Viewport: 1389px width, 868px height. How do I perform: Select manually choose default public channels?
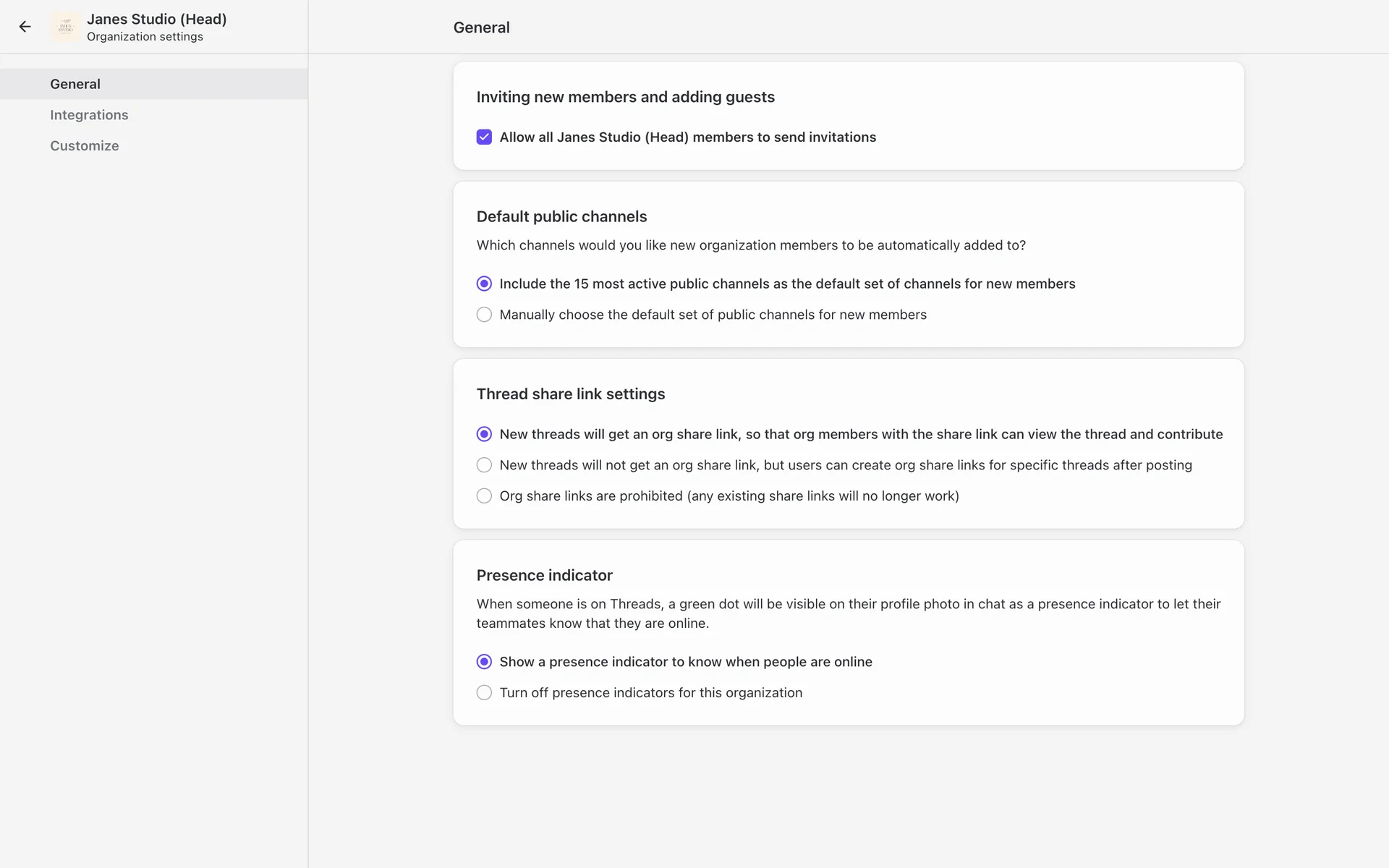click(484, 315)
